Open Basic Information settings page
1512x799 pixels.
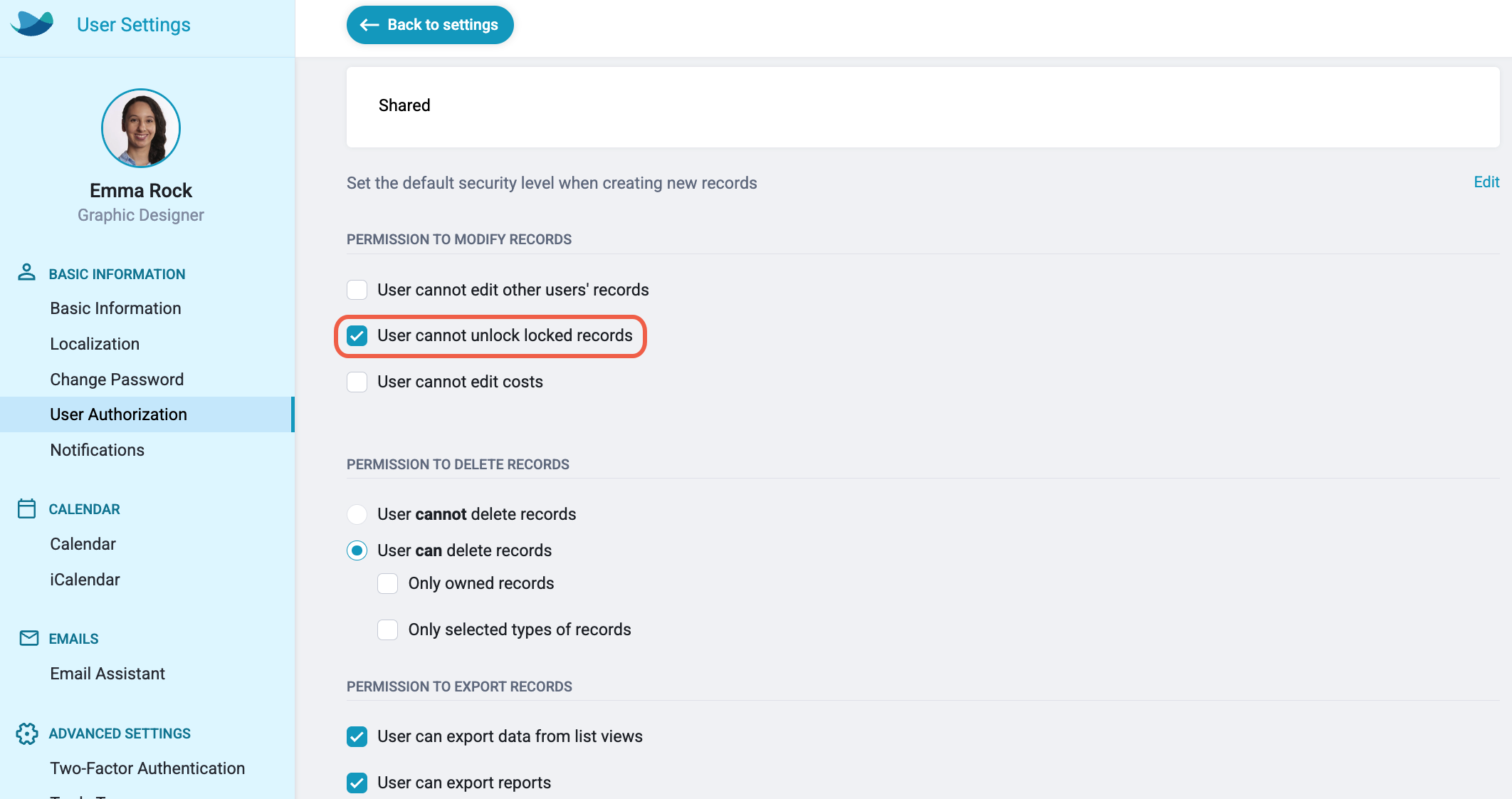[x=115, y=308]
